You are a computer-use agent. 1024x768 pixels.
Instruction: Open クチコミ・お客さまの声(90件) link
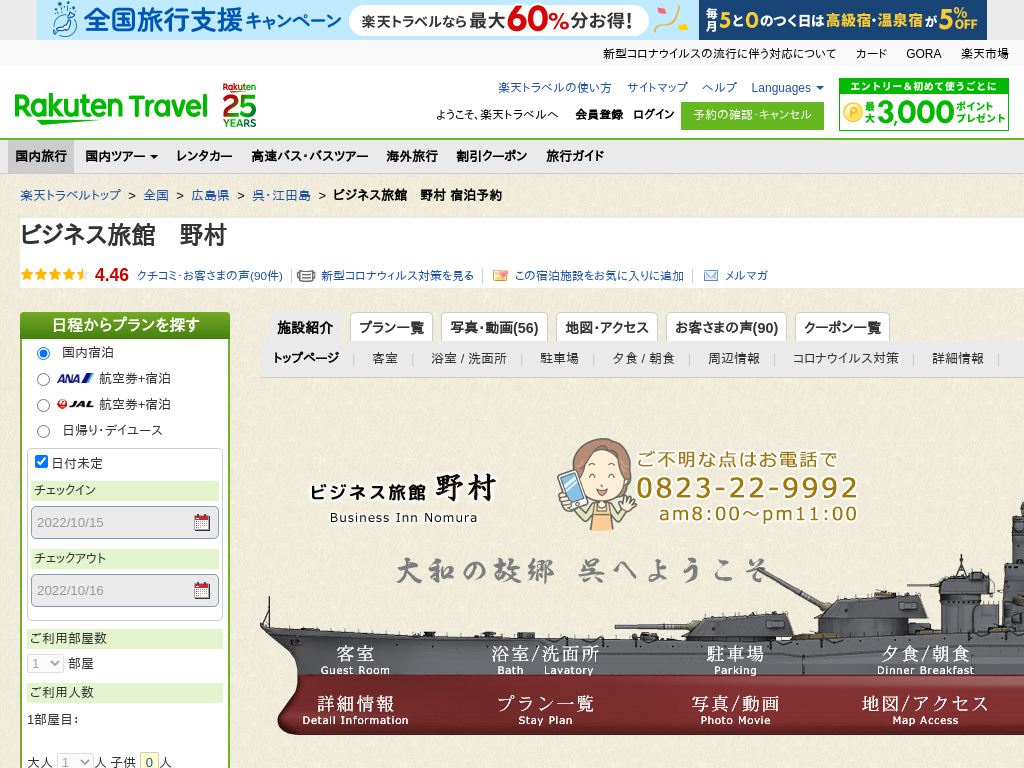(x=210, y=276)
